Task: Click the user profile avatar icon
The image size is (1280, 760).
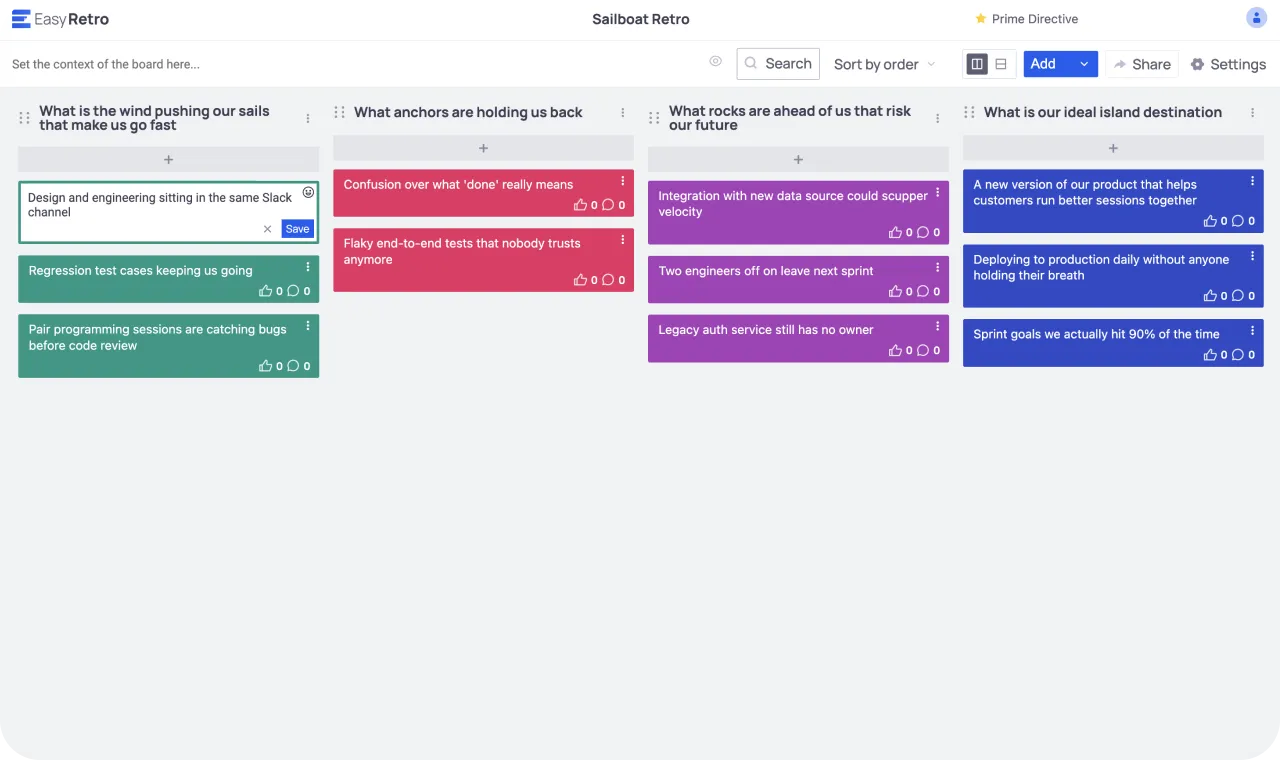Action: (1256, 18)
